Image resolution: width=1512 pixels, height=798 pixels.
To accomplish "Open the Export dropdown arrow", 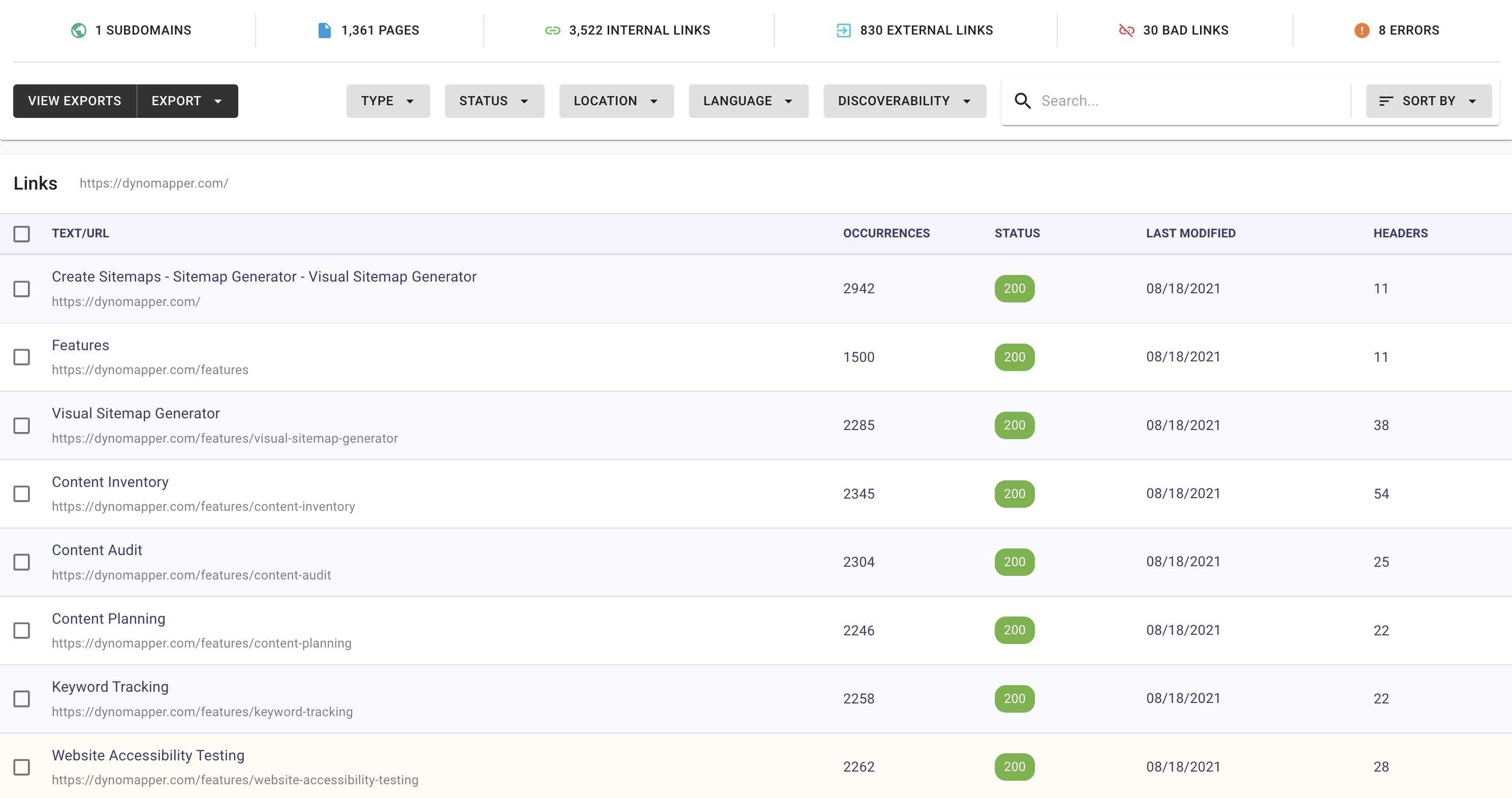I will click(218, 101).
